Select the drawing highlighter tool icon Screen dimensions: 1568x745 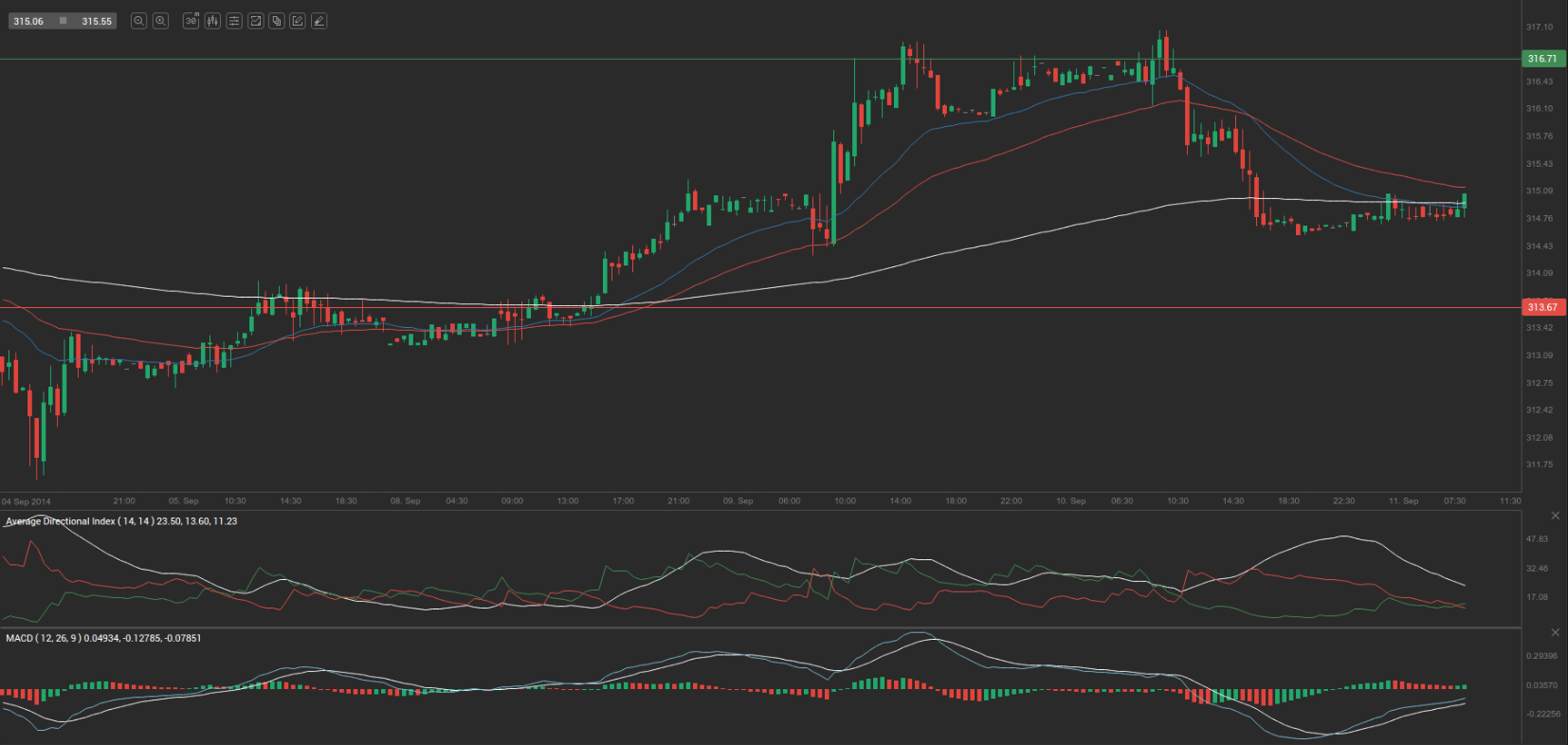[x=319, y=21]
